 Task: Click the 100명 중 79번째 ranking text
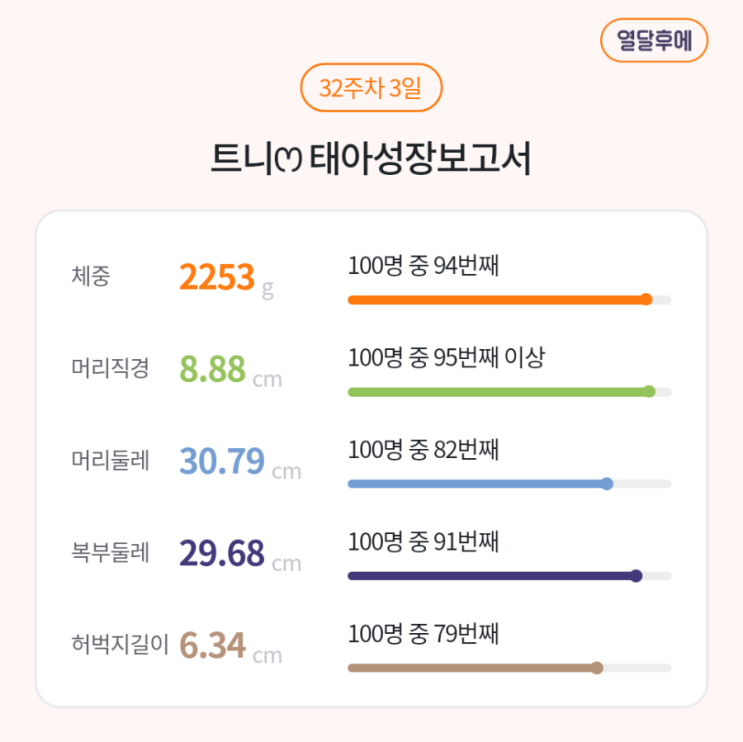pyautogui.click(x=423, y=634)
